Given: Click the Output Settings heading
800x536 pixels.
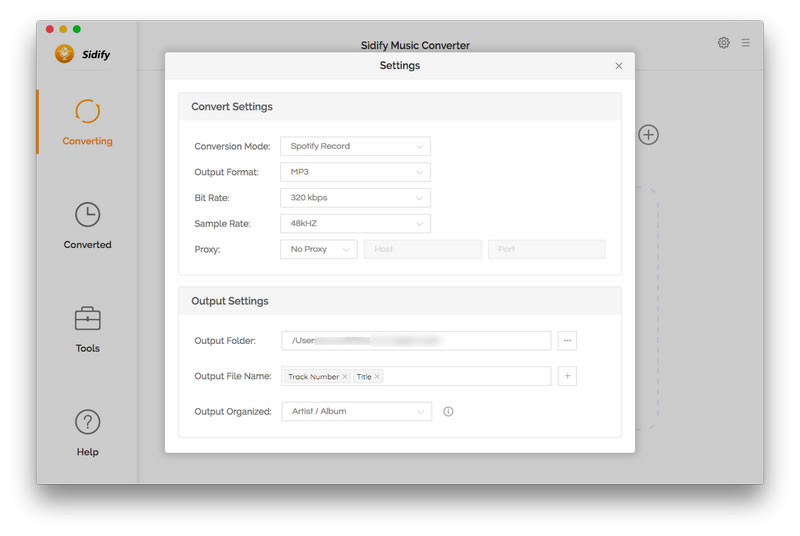Looking at the screenshot, I should click(x=230, y=301).
